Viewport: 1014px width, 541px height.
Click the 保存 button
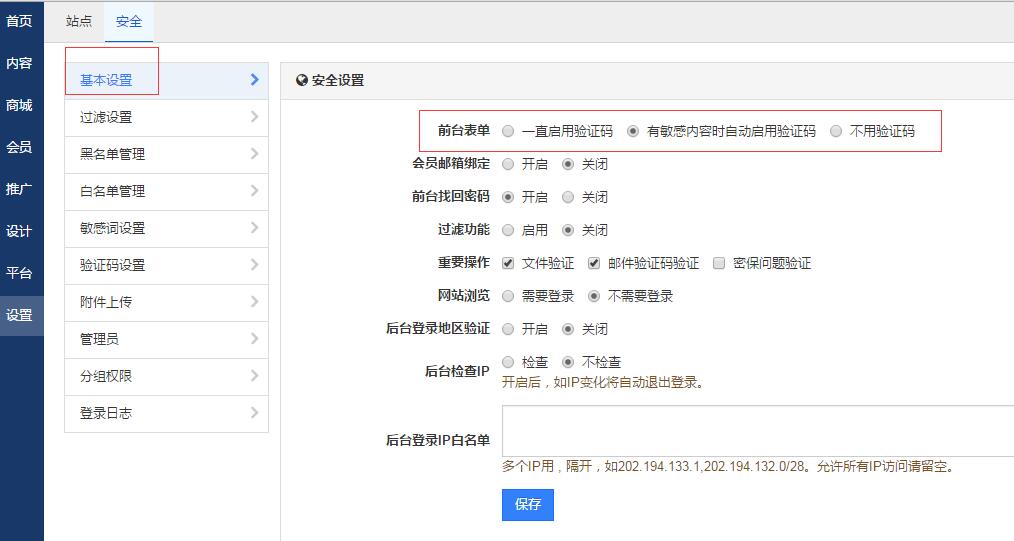pos(528,505)
